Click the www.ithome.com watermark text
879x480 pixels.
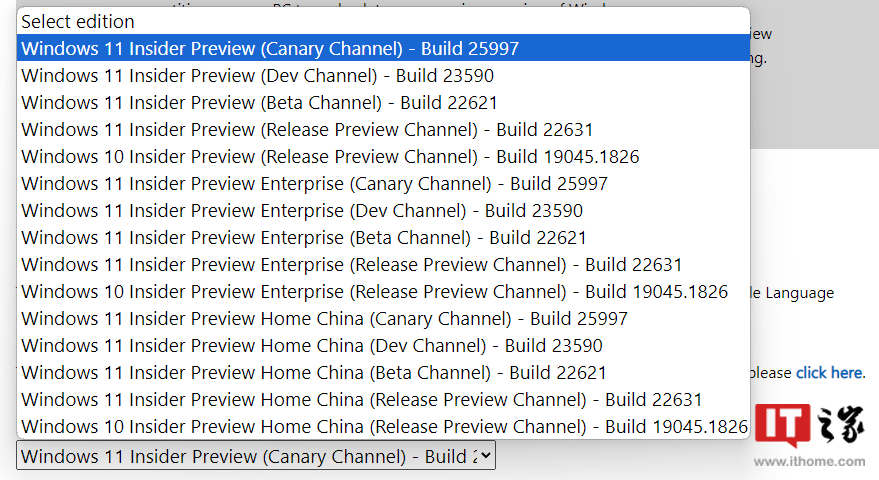[809, 462]
